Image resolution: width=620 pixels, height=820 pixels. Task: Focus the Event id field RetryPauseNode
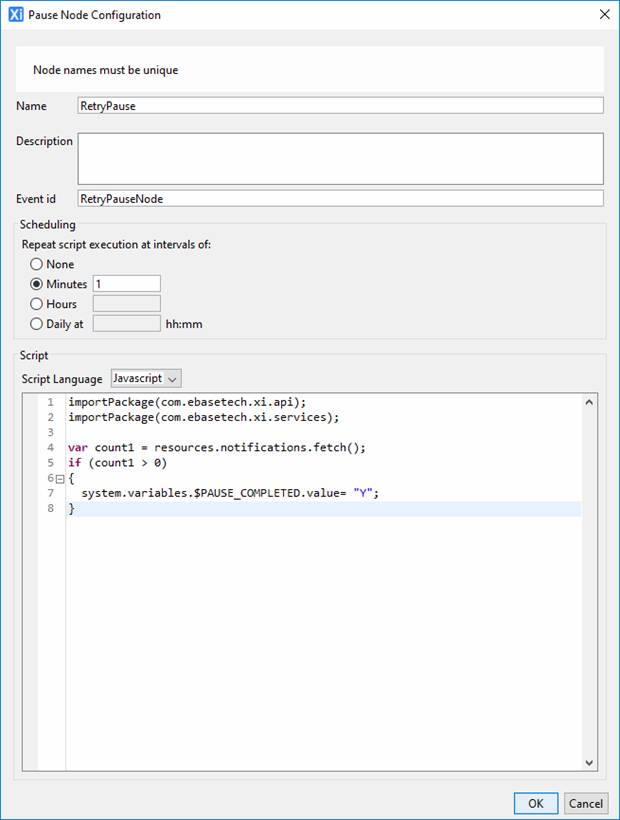pyautogui.click(x=340, y=199)
